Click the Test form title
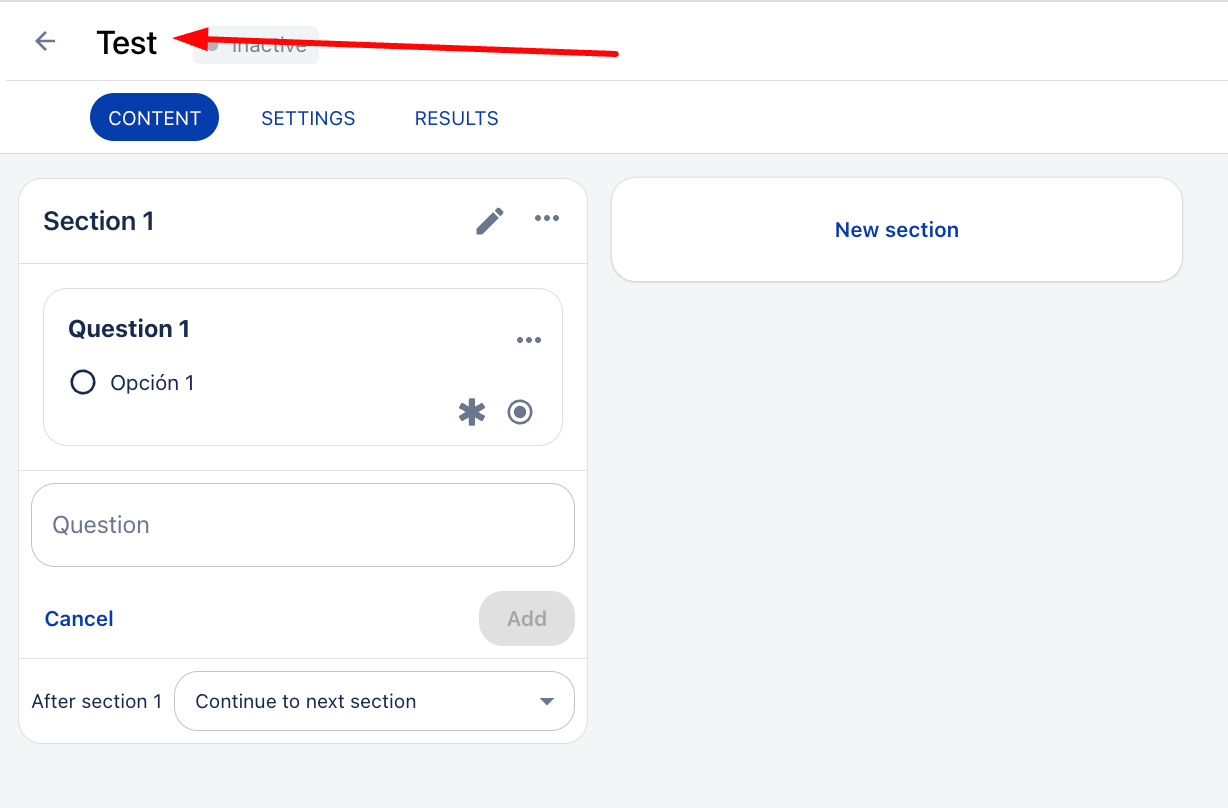Image resolution: width=1228 pixels, height=808 pixels. 127,43
